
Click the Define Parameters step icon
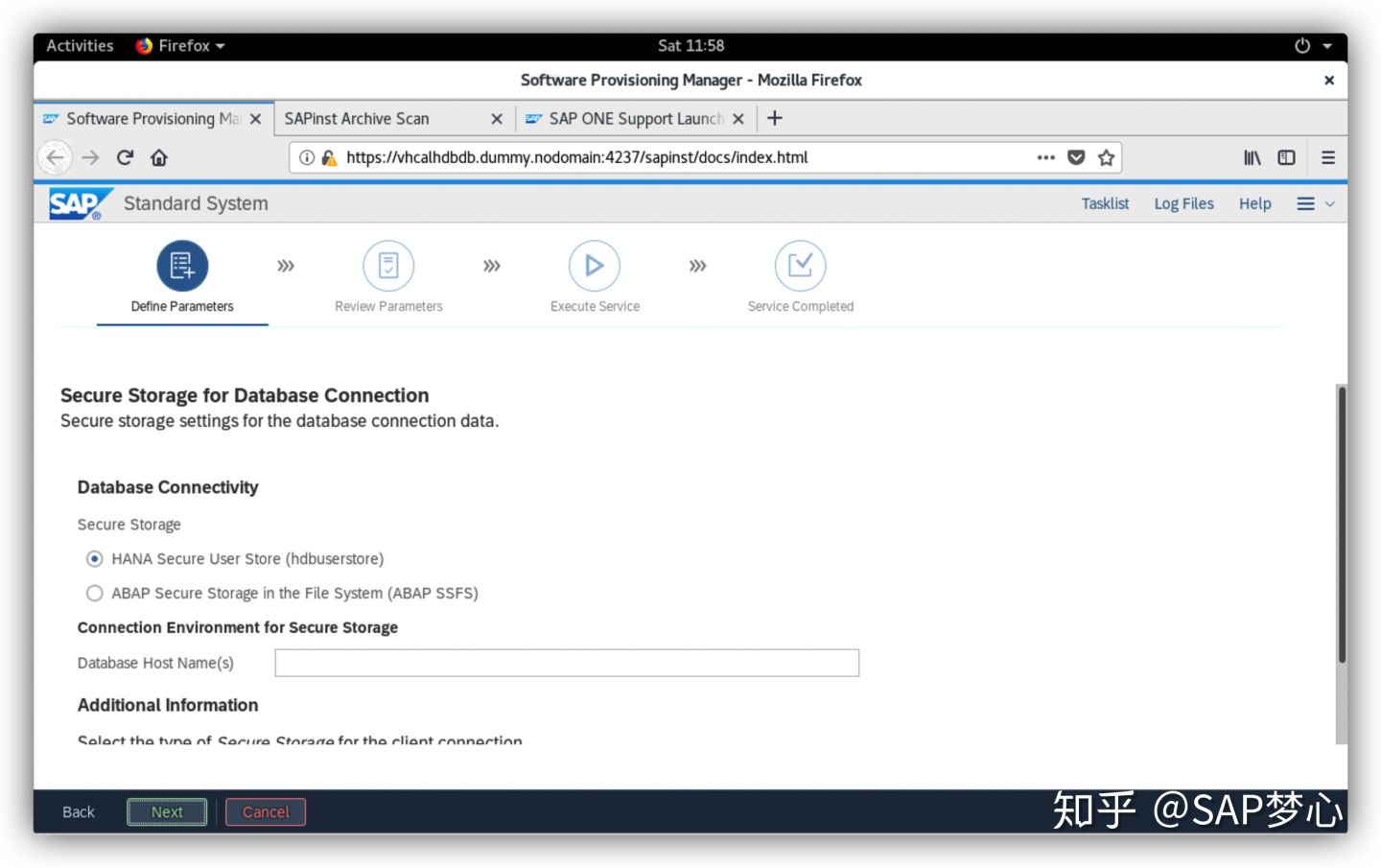click(182, 266)
